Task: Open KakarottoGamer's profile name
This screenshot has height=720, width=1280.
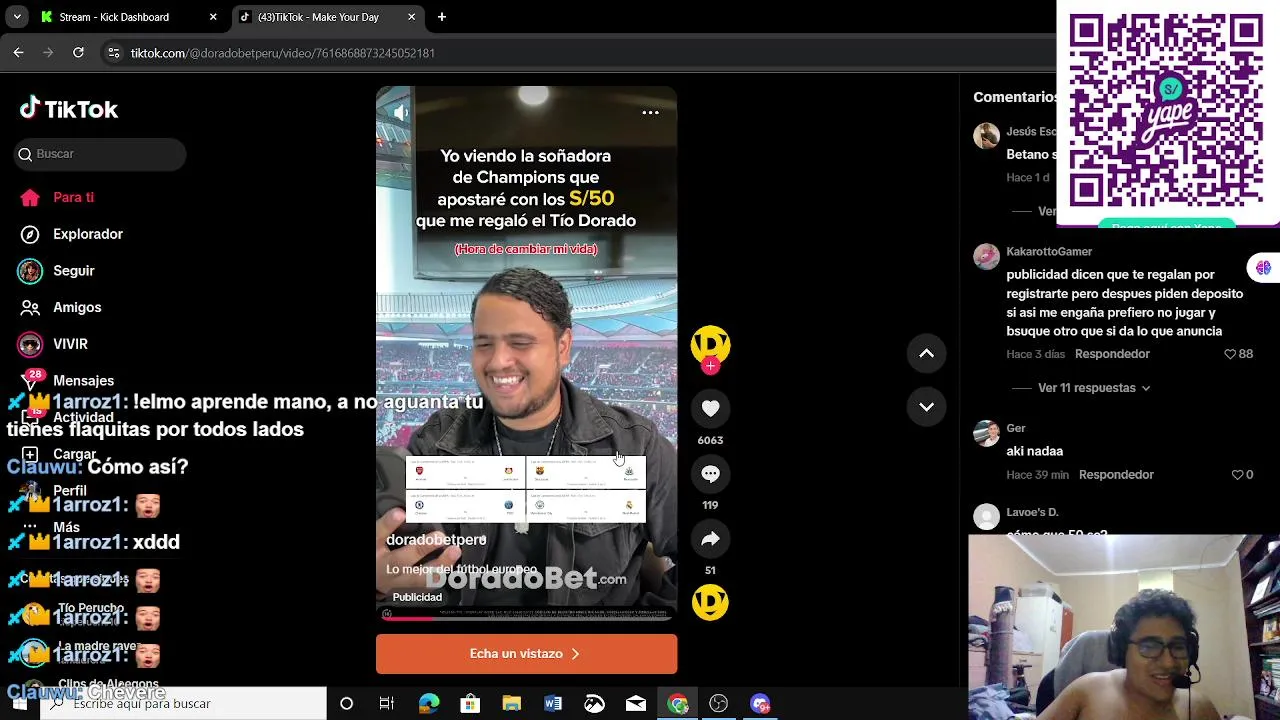Action: [x=1049, y=252]
